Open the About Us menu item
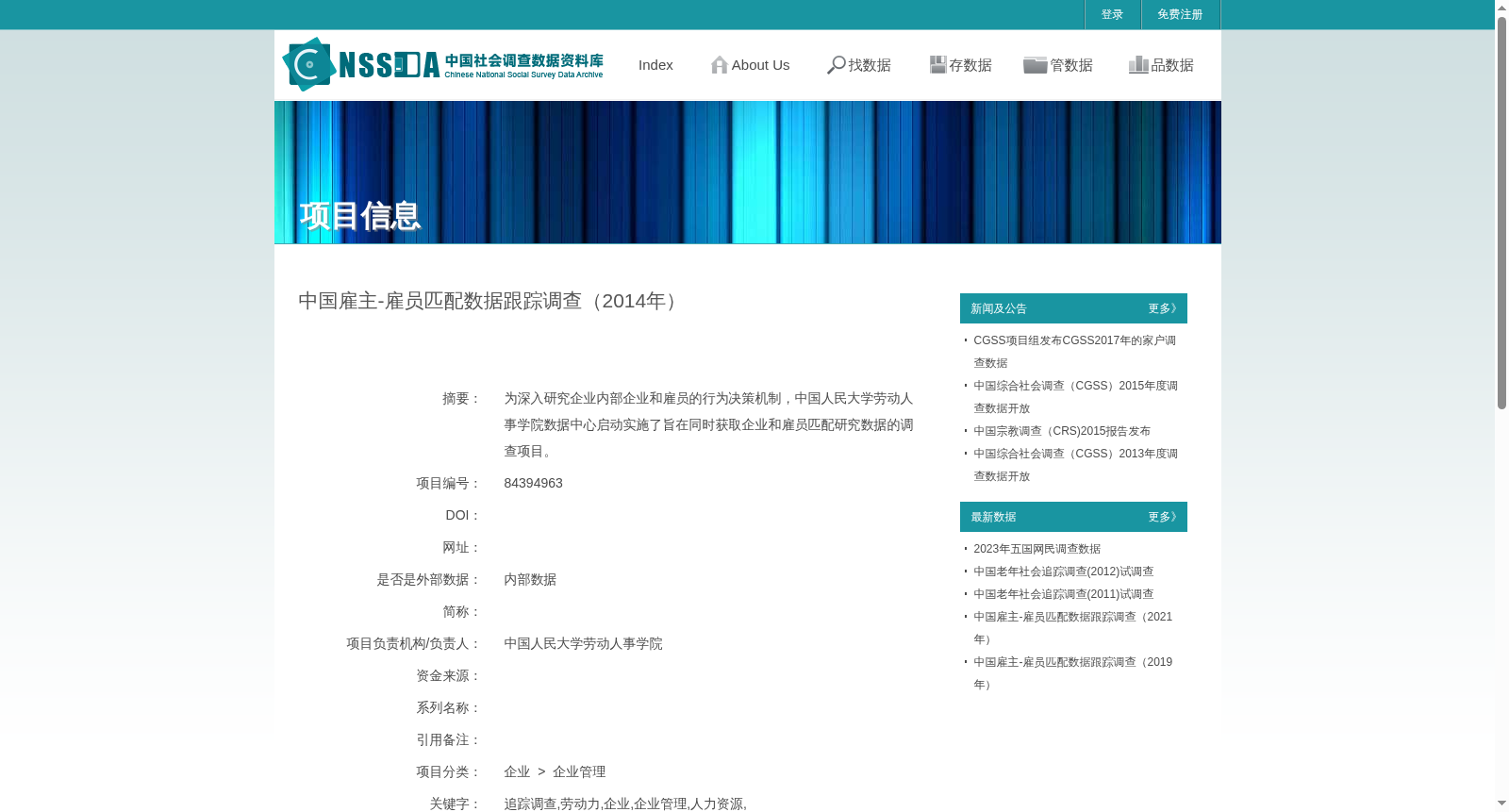Image resolution: width=1509 pixels, height=812 pixels. coord(761,65)
